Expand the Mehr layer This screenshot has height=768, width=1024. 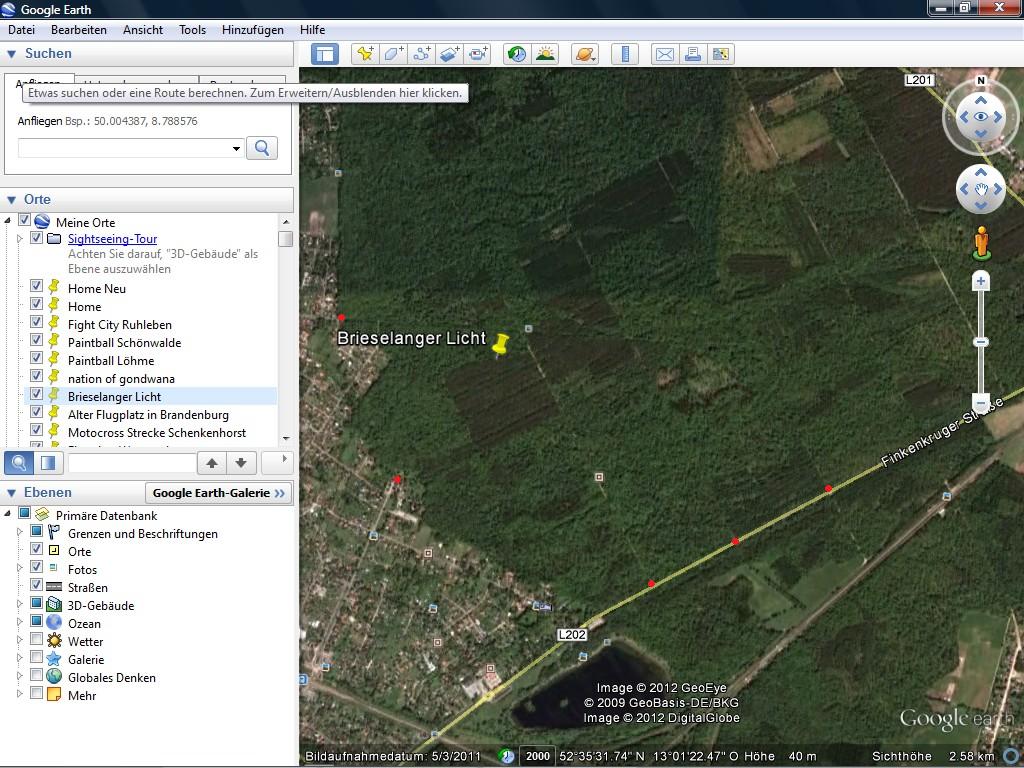tap(20, 694)
